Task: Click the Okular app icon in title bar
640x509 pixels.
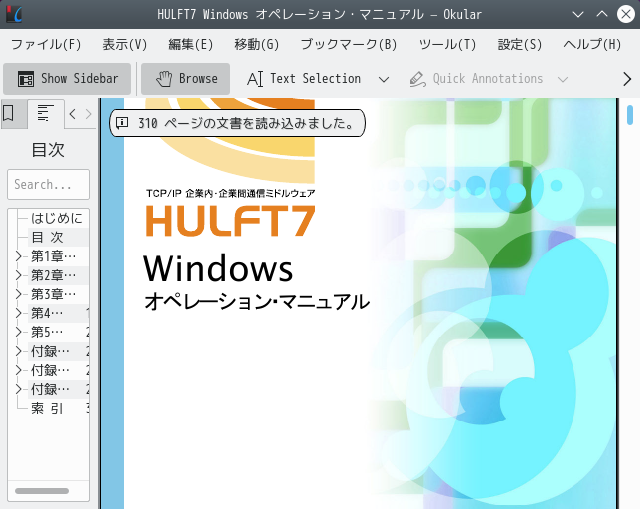Action: tap(14, 14)
